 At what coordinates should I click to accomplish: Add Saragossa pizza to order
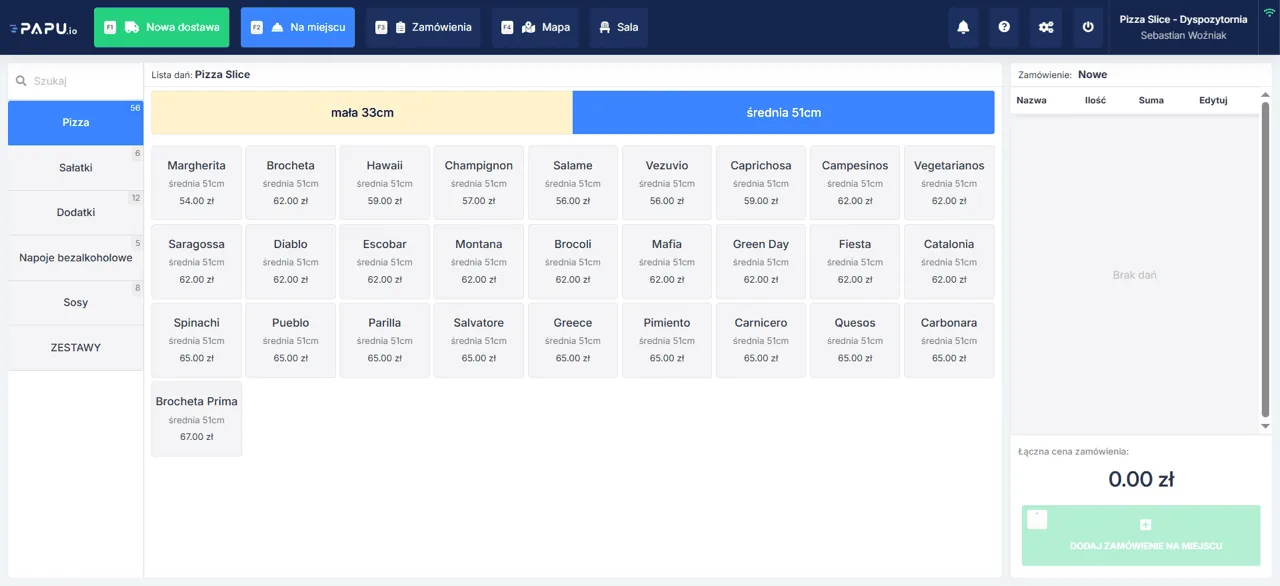pyautogui.click(x=196, y=261)
